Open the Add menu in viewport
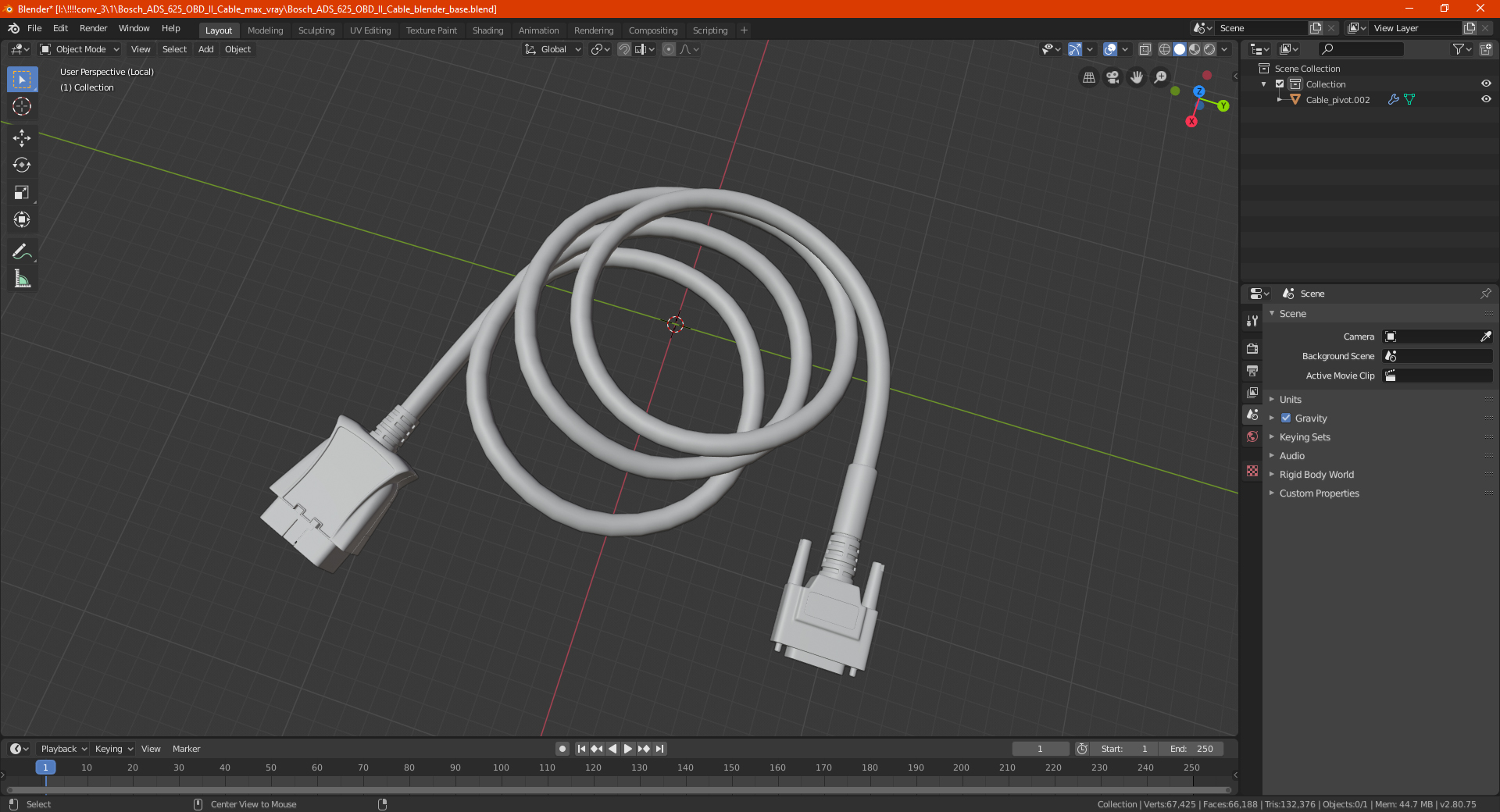Image resolution: width=1500 pixels, height=812 pixels. click(x=205, y=49)
